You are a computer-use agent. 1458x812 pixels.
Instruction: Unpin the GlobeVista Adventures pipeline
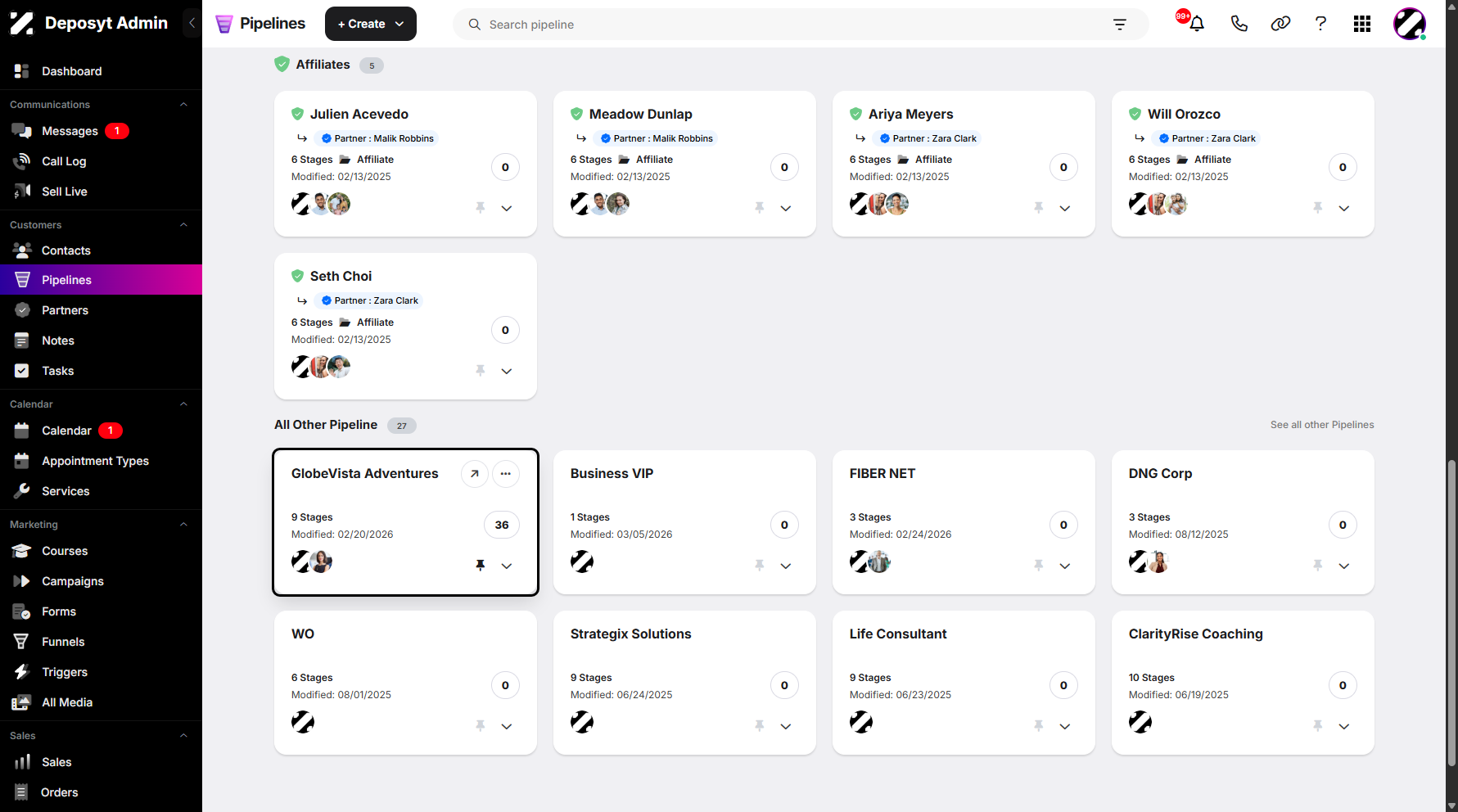481,566
